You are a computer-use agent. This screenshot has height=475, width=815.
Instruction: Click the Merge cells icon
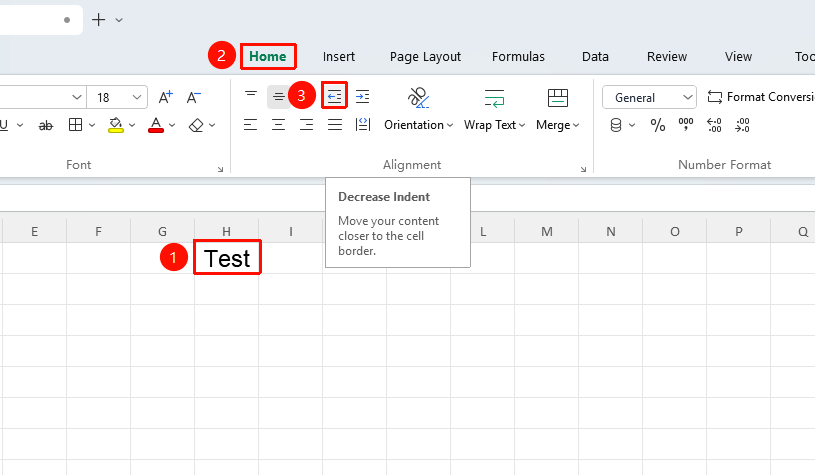(x=558, y=98)
